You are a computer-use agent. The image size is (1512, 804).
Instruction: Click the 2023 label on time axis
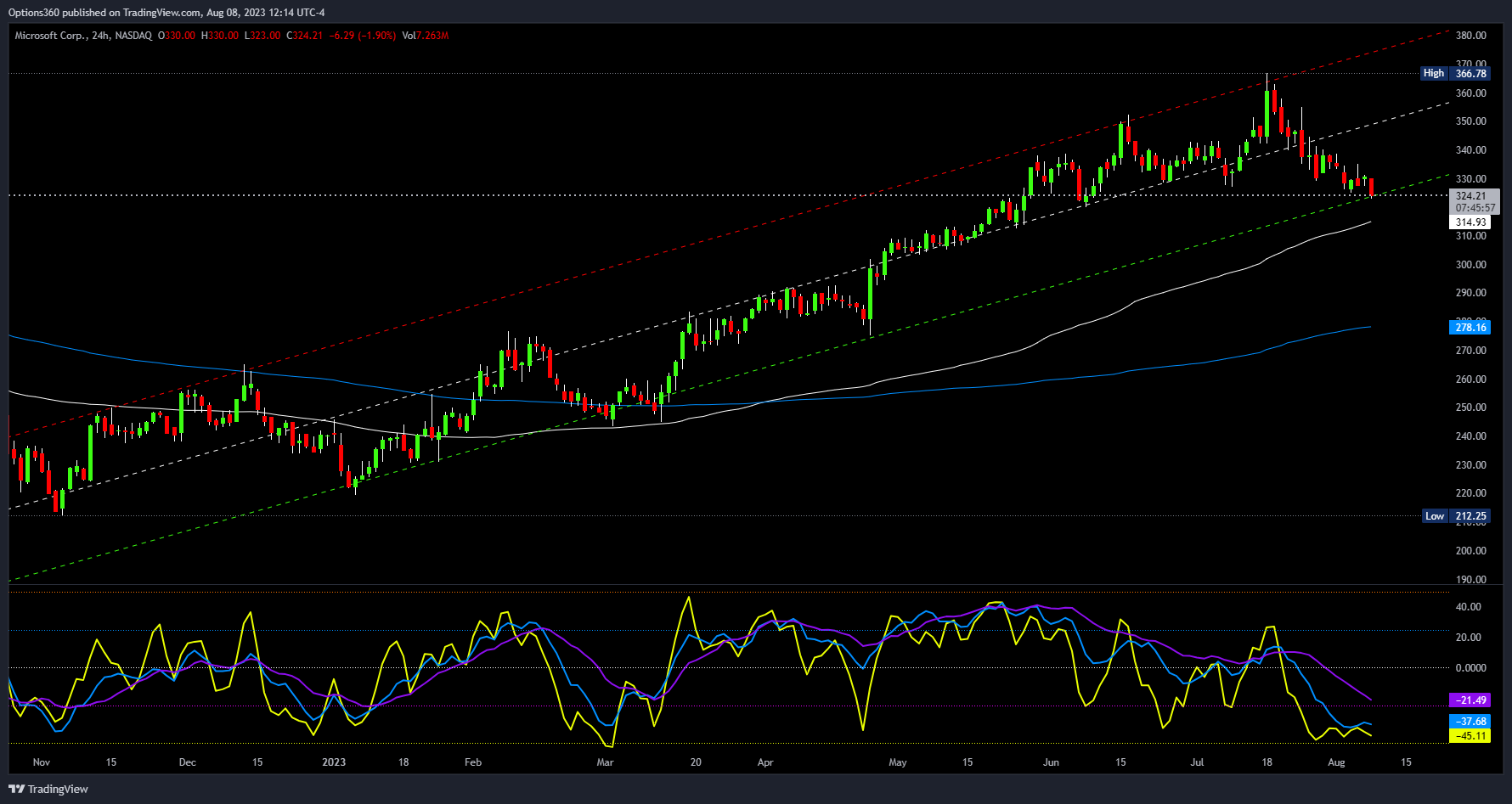coord(334,762)
